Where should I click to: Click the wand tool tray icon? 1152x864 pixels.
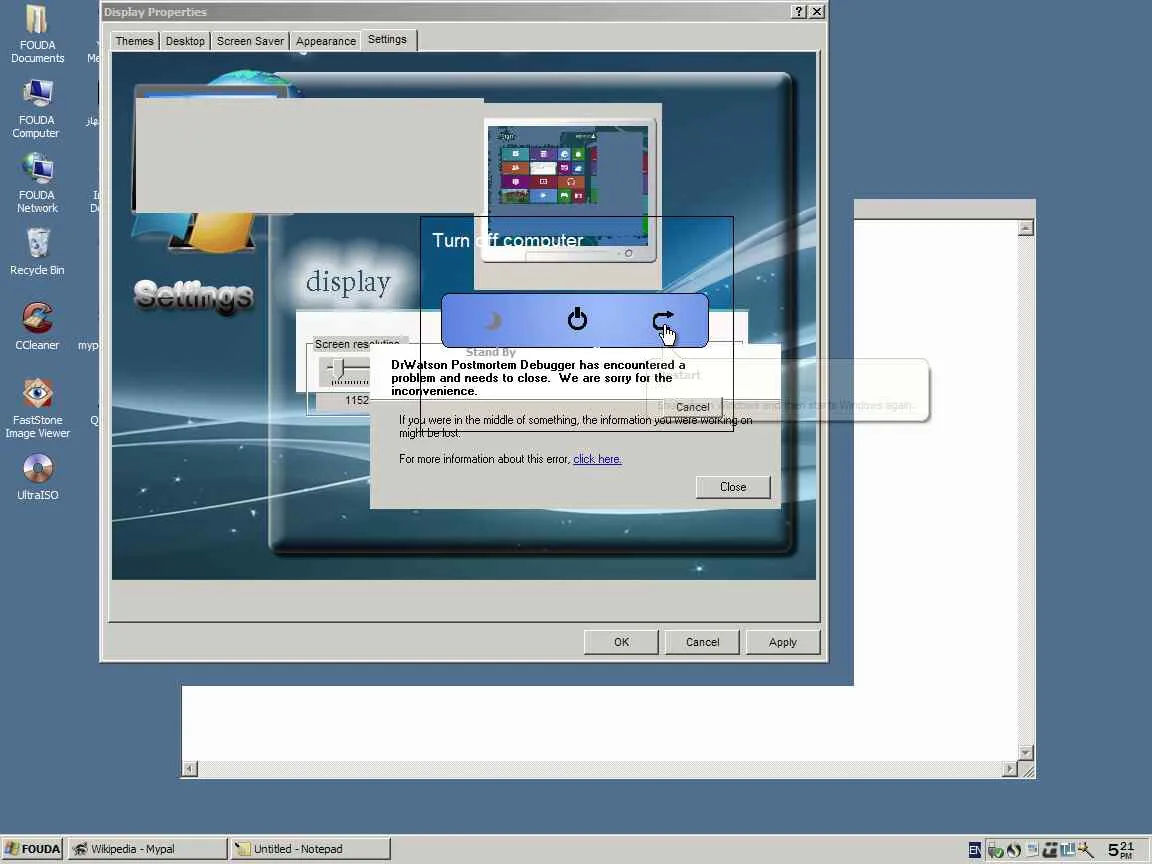tap(1086, 850)
